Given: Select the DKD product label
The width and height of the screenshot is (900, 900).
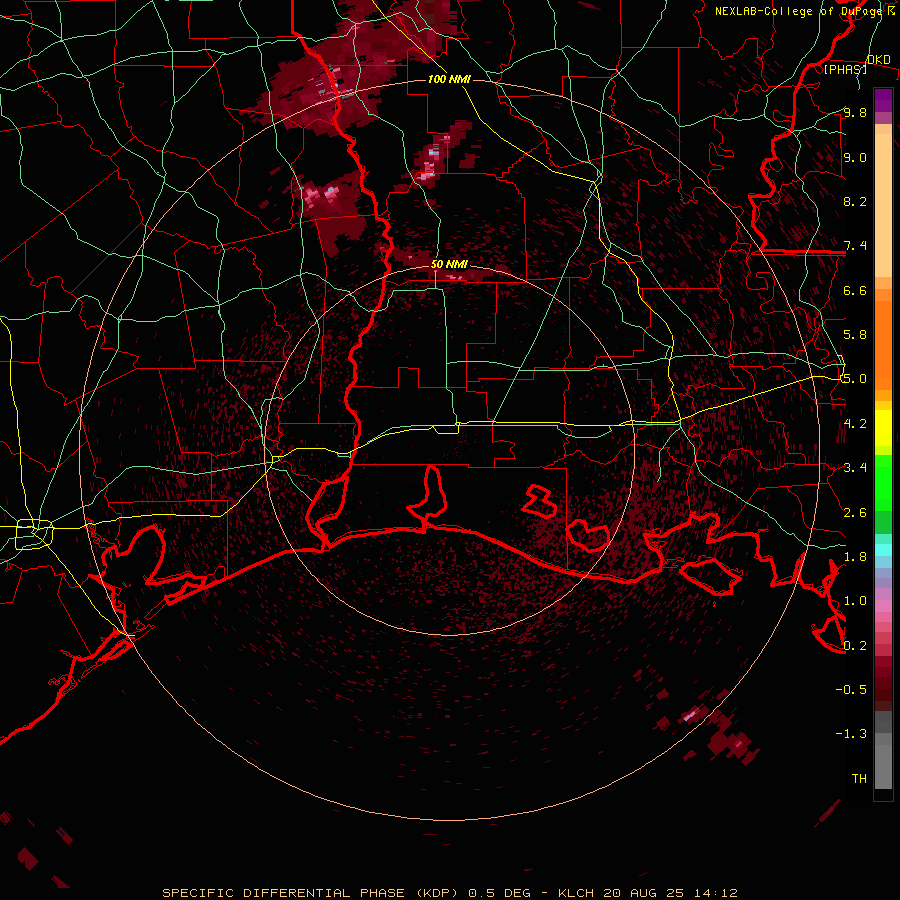Looking at the screenshot, I should point(878,60).
